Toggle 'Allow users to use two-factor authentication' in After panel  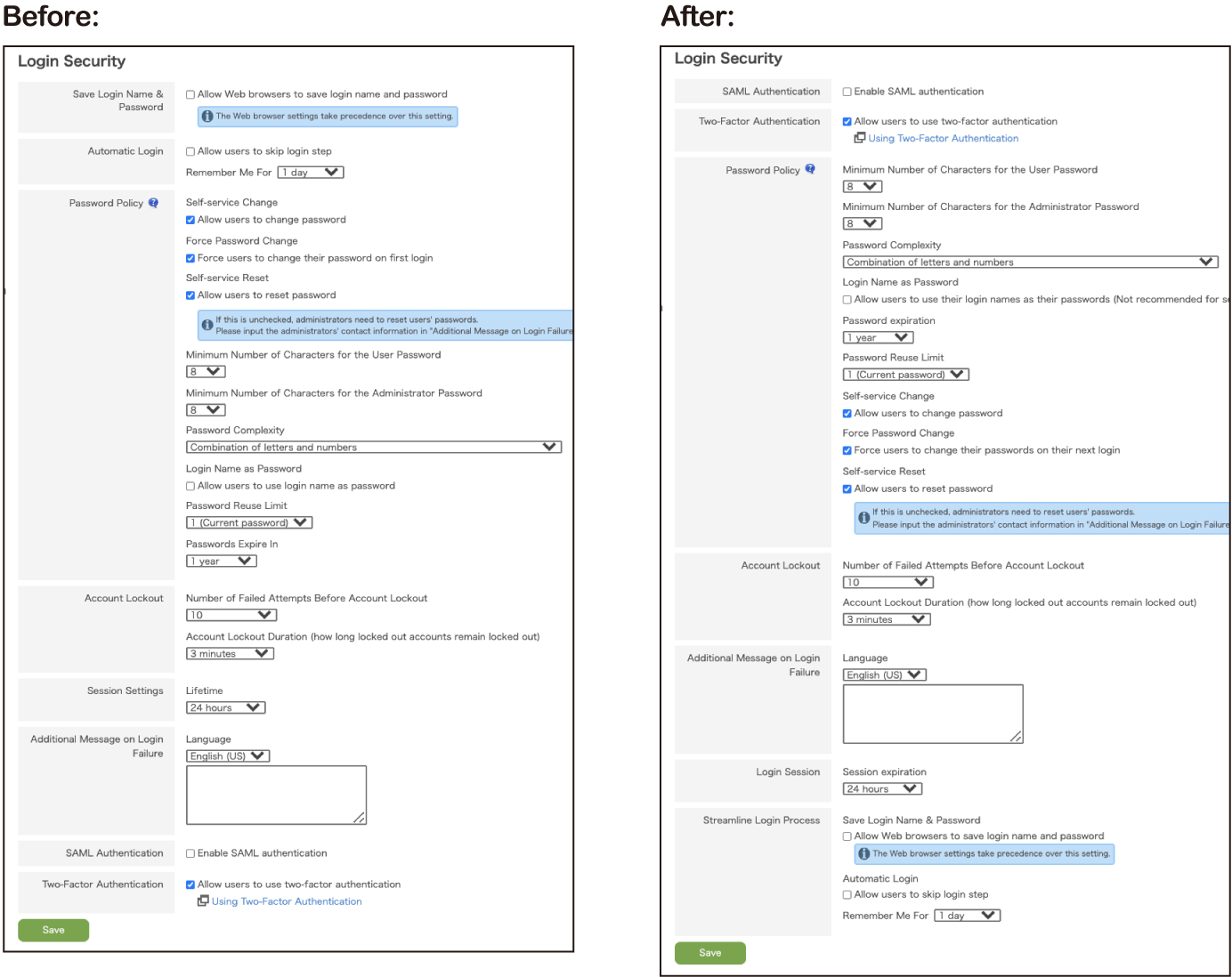pyautogui.click(x=847, y=122)
